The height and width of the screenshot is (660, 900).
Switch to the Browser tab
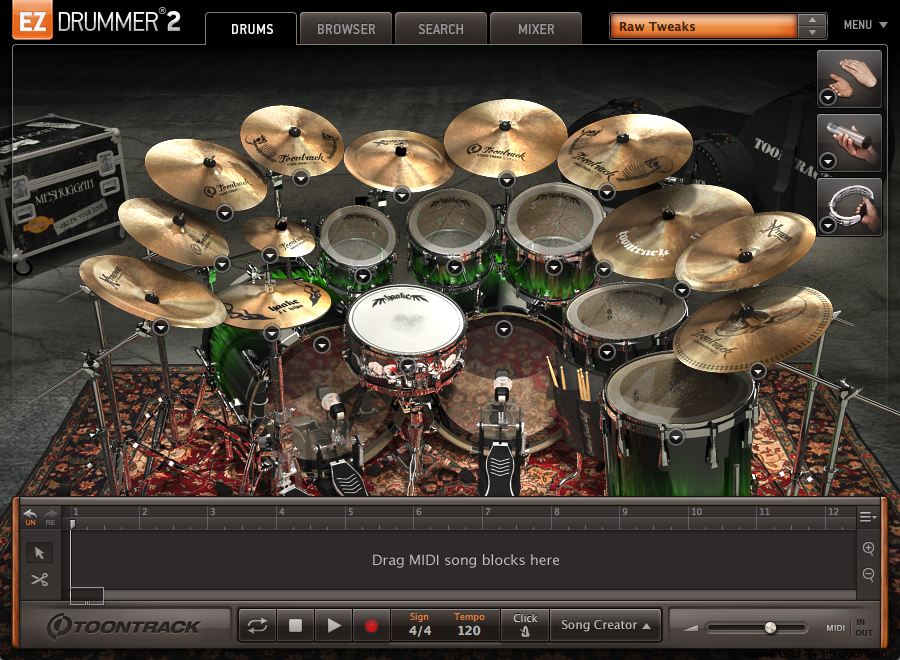pyautogui.click(x=346, y=29)
